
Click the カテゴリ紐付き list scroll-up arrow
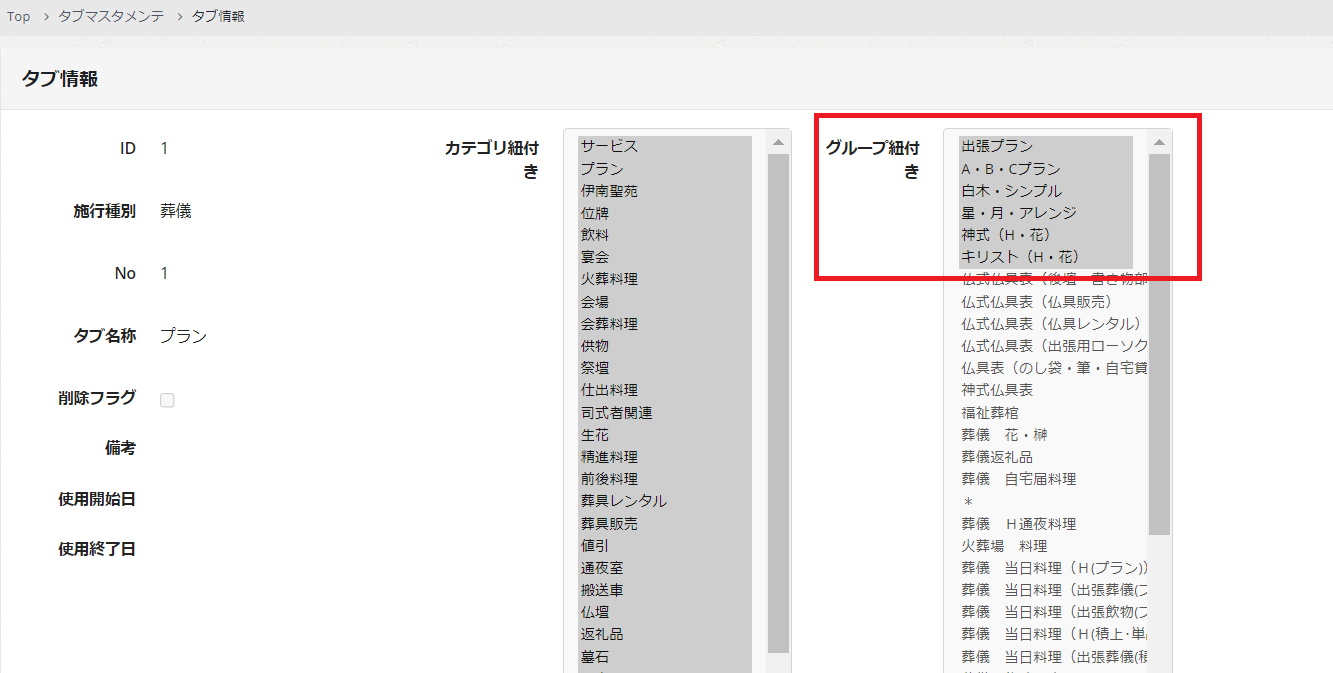pos(778,143)
